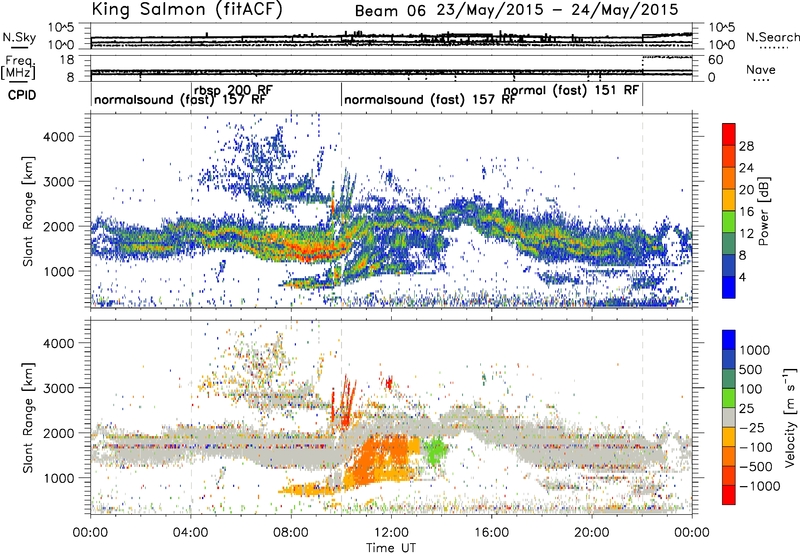The width and height of the screenshot is (800, 554).
Task: Click the 'Beam 06' label in the title
Action: pos(390,11)
